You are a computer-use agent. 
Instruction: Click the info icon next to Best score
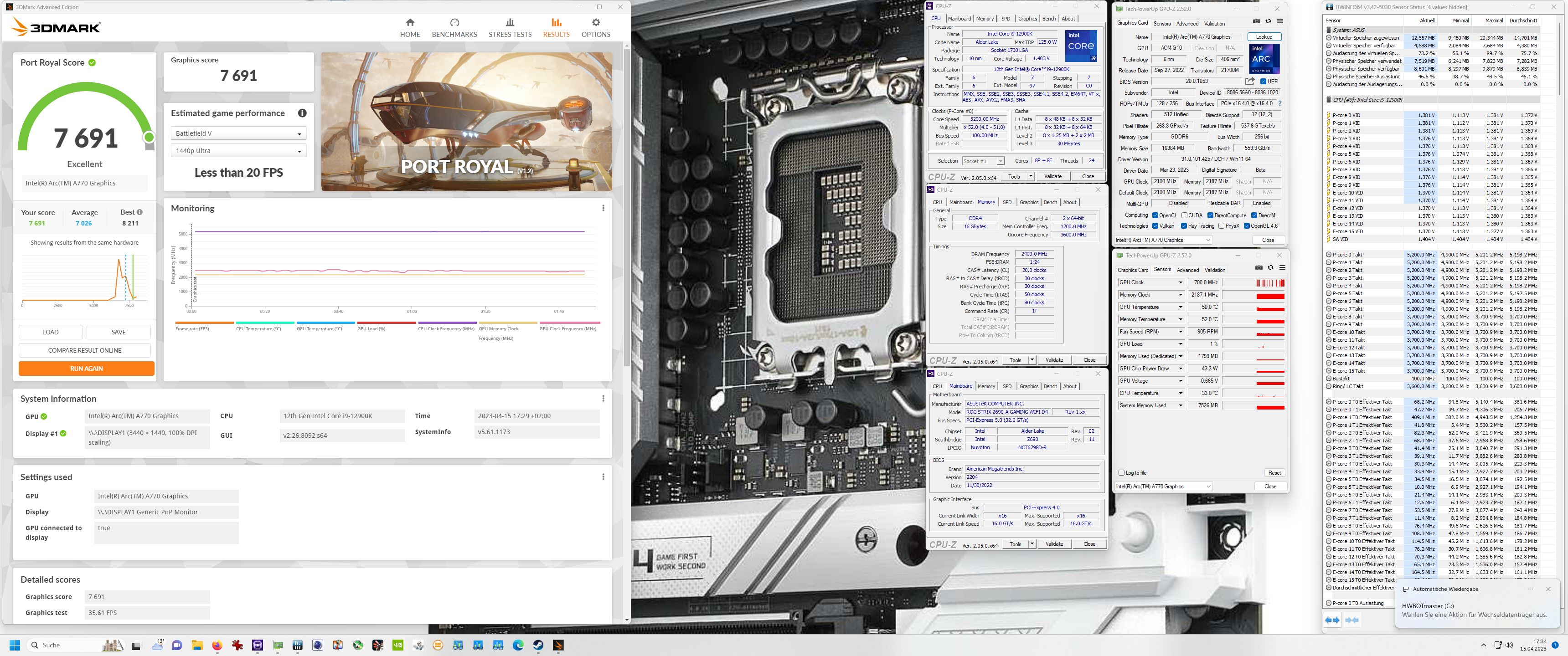coord(140,212)
